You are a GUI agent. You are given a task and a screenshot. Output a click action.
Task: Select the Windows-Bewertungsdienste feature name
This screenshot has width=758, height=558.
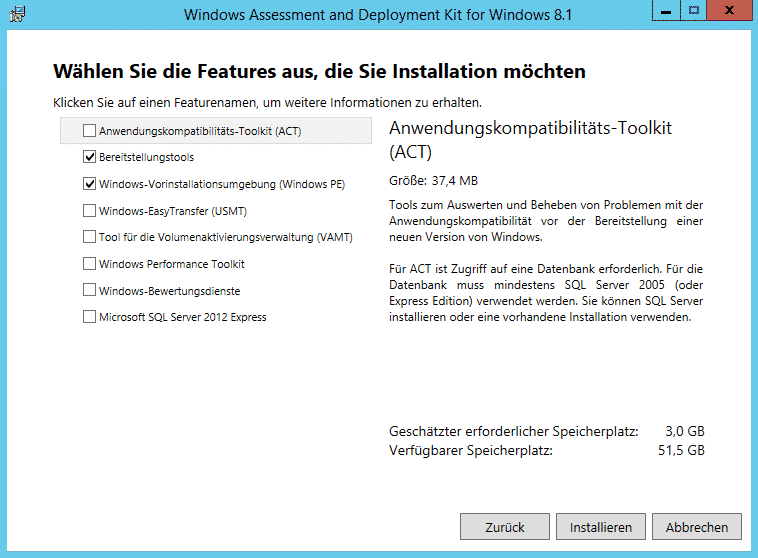170,291
